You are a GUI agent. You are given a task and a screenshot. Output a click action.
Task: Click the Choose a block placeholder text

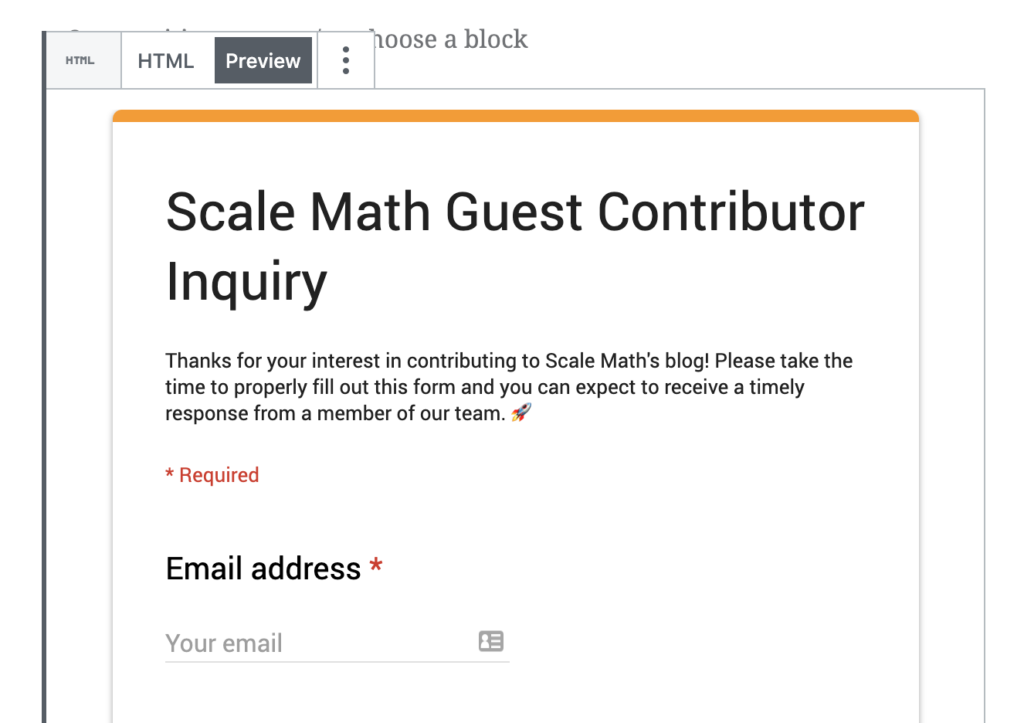coord(449,39)
